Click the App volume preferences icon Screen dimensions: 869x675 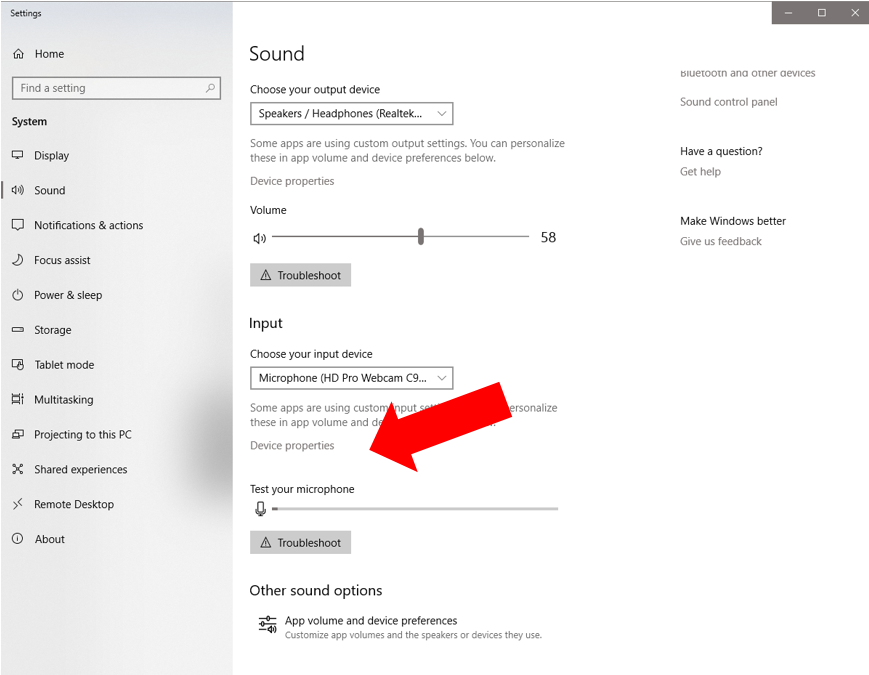coord(267,625)
